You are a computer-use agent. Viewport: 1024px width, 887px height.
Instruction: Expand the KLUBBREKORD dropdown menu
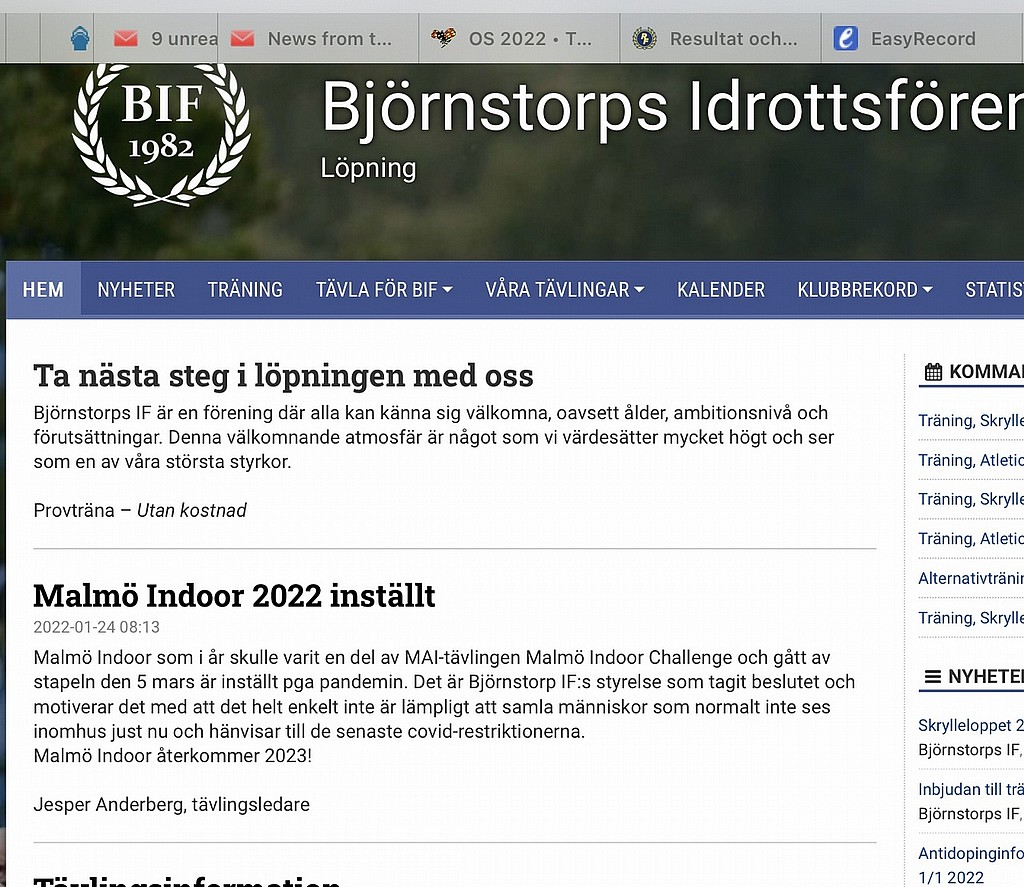(865, 289)
